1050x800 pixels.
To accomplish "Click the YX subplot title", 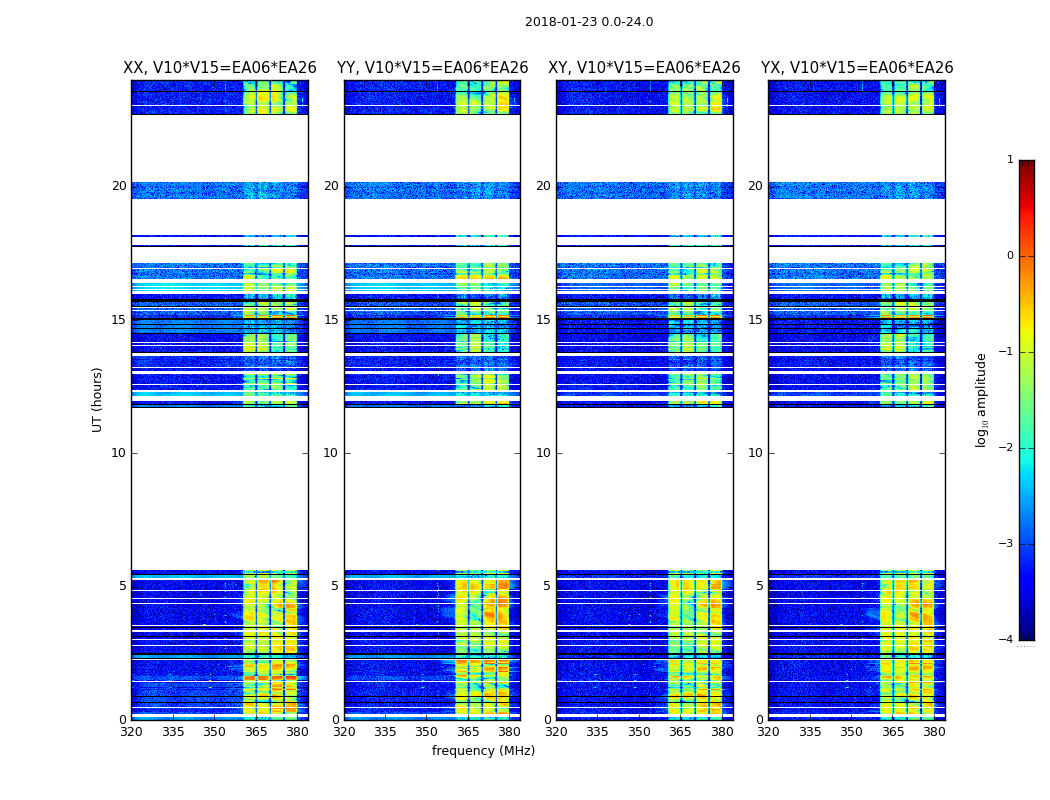I will point(856,68).
